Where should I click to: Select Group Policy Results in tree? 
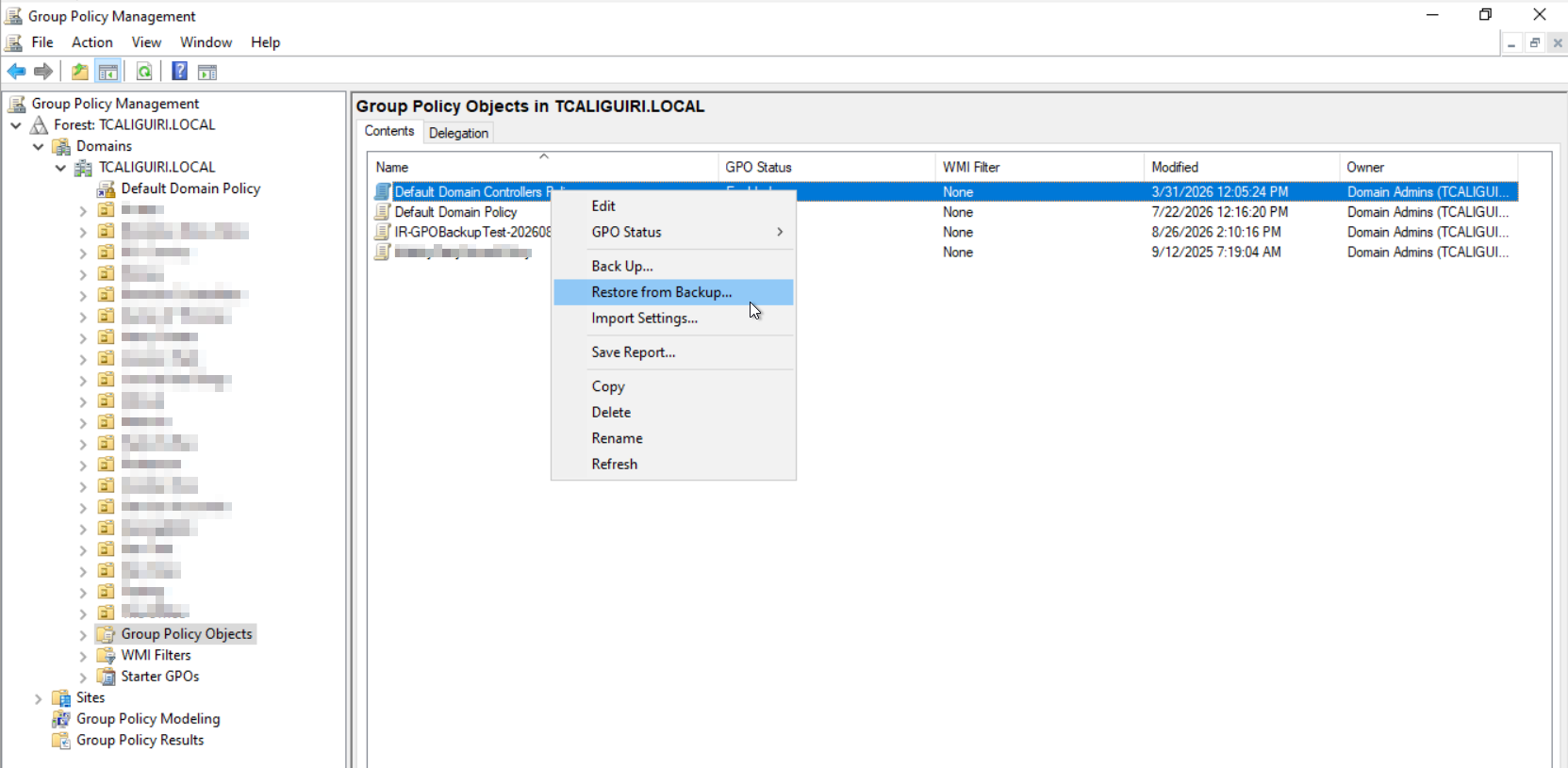[140, 741]
